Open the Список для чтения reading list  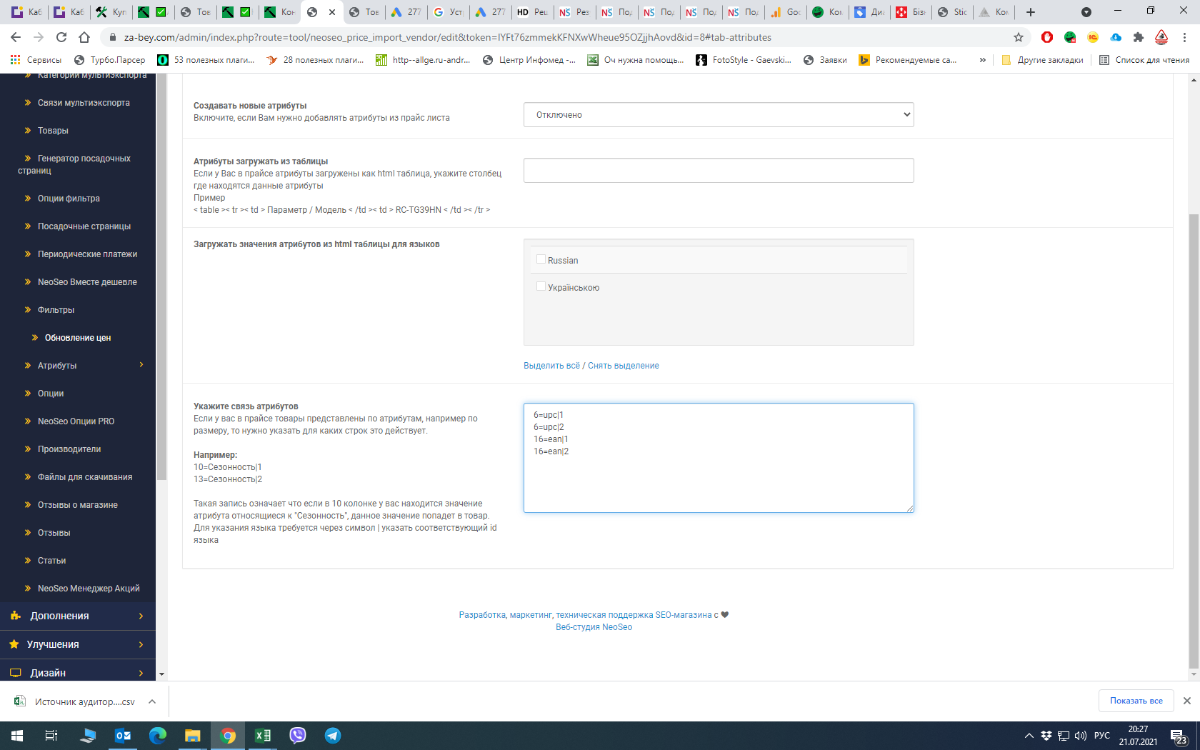pyautogui.click(x=1145, y=60)
